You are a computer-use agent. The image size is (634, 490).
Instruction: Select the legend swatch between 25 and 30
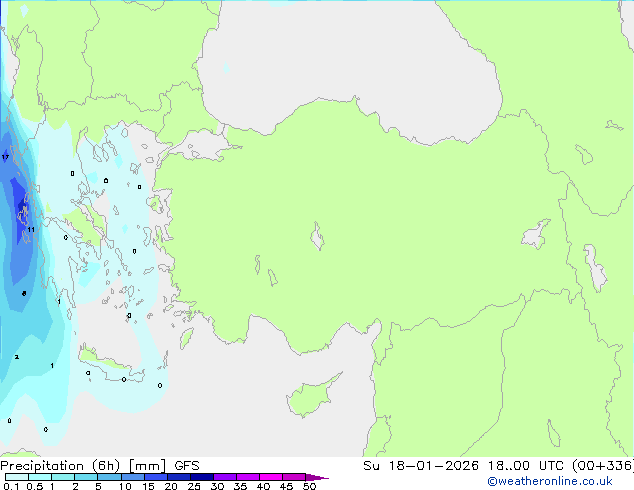pos(202,477)
